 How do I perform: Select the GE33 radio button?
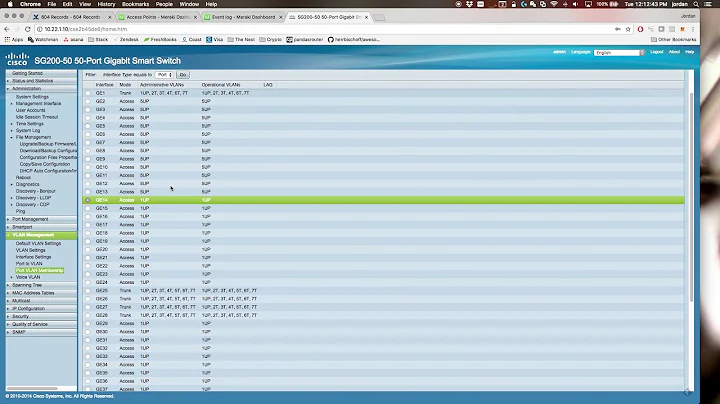[x=88, y=357]
